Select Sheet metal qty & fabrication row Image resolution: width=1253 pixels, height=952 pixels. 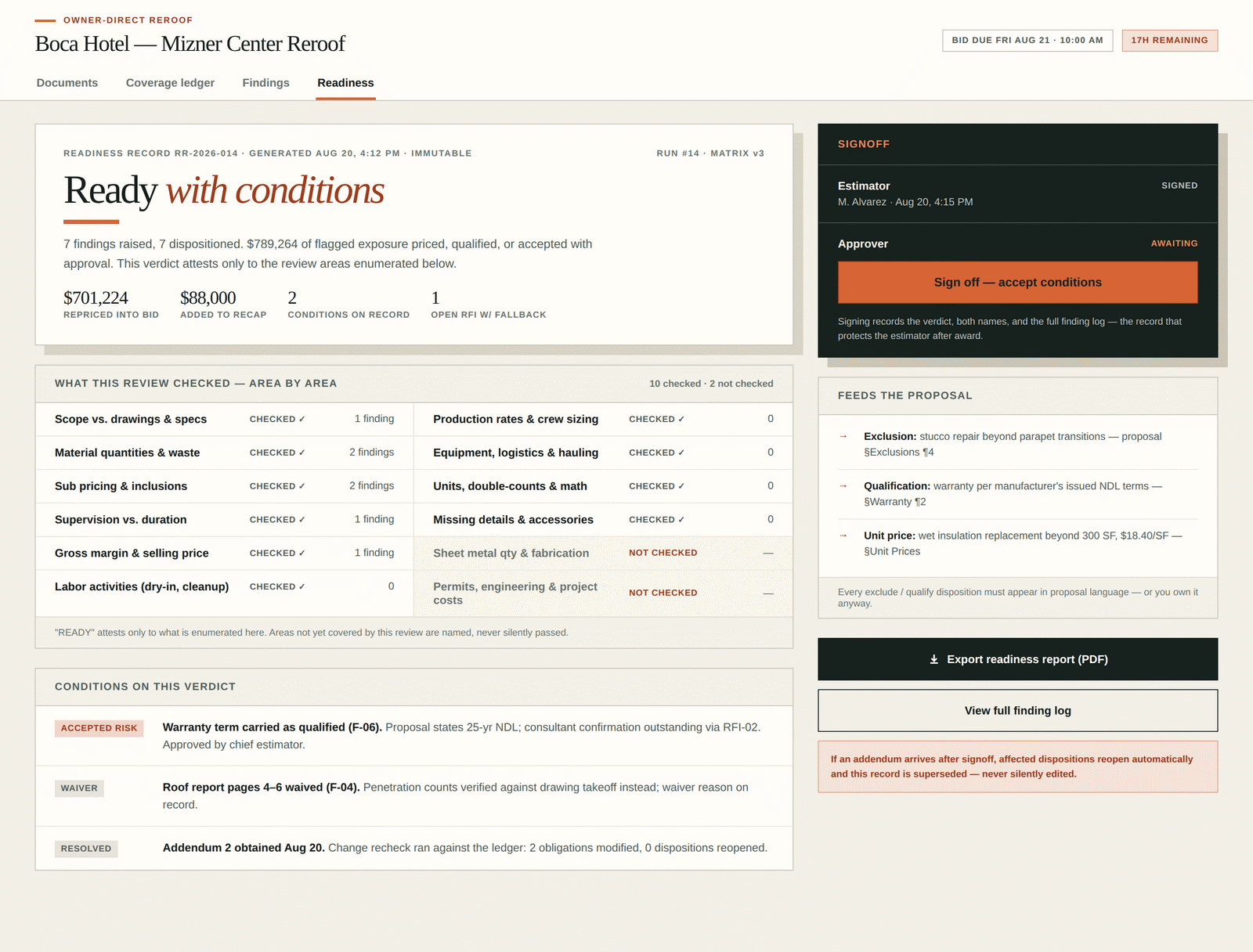coord(603,553)
